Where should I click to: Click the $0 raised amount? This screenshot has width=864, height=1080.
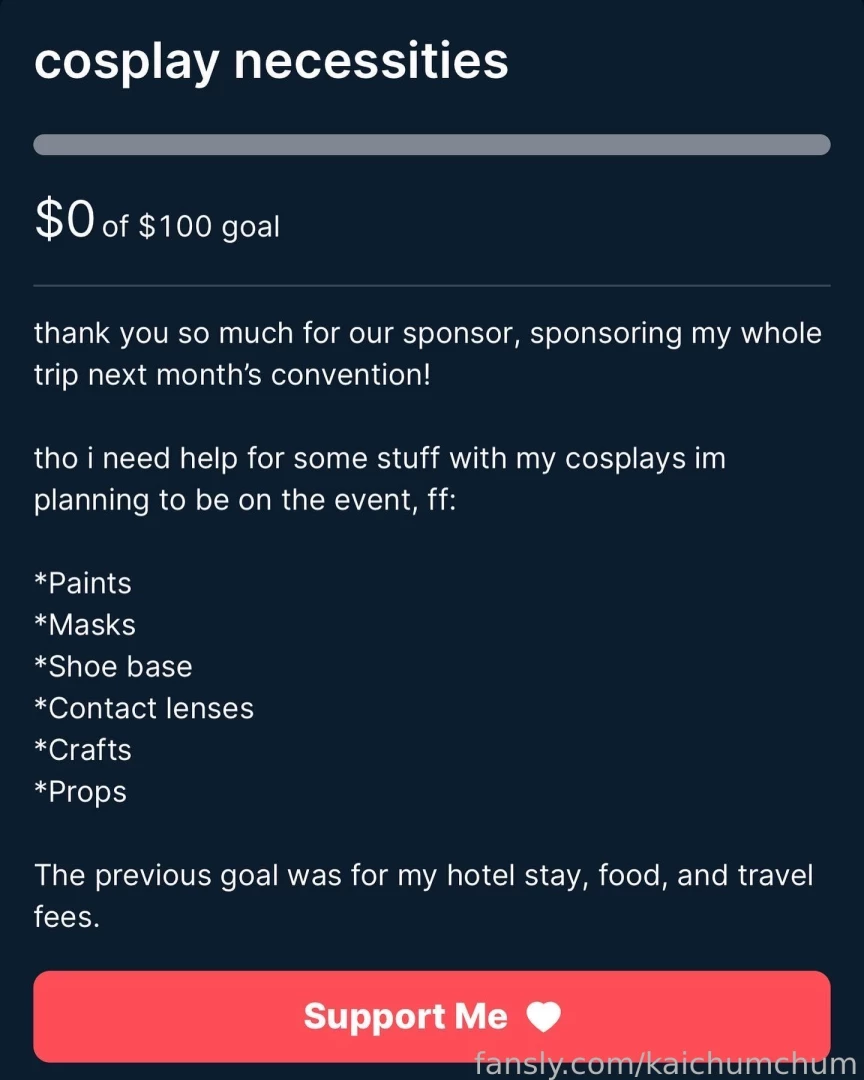65,220
